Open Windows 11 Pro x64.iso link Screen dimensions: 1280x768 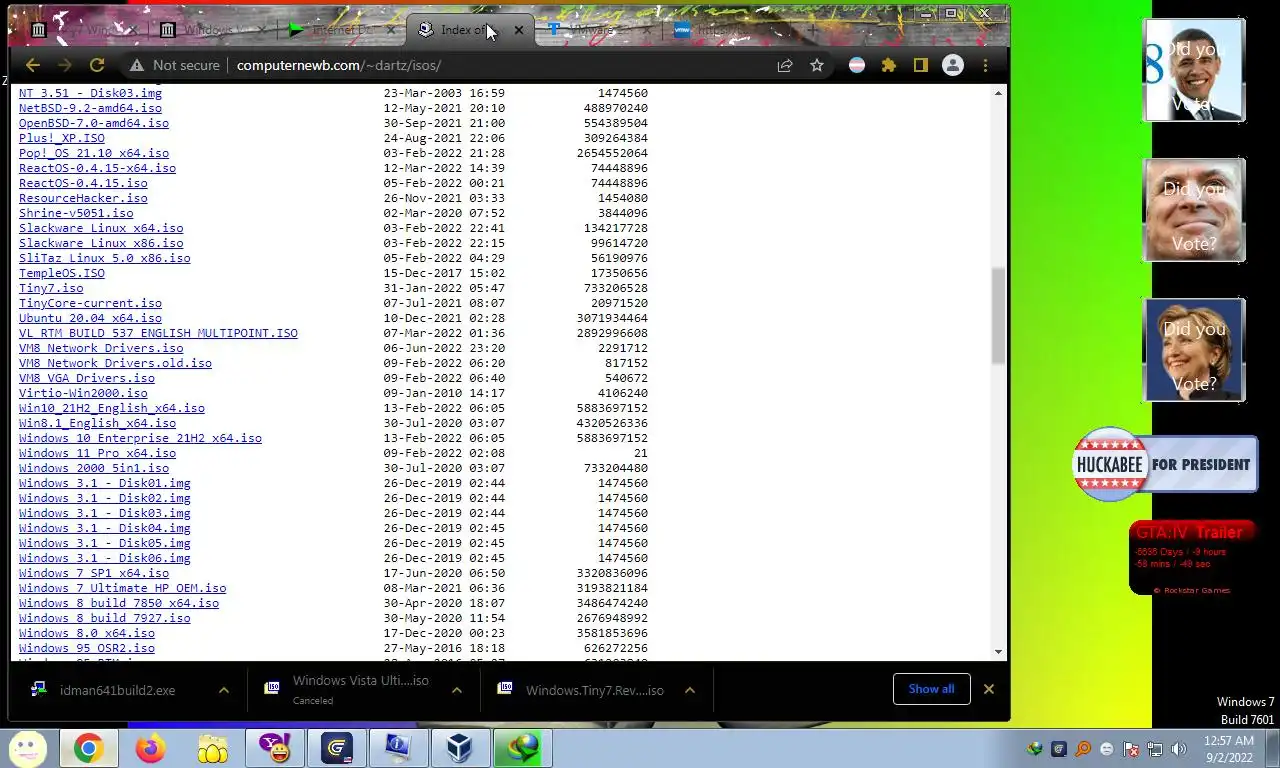coord(97,453)
